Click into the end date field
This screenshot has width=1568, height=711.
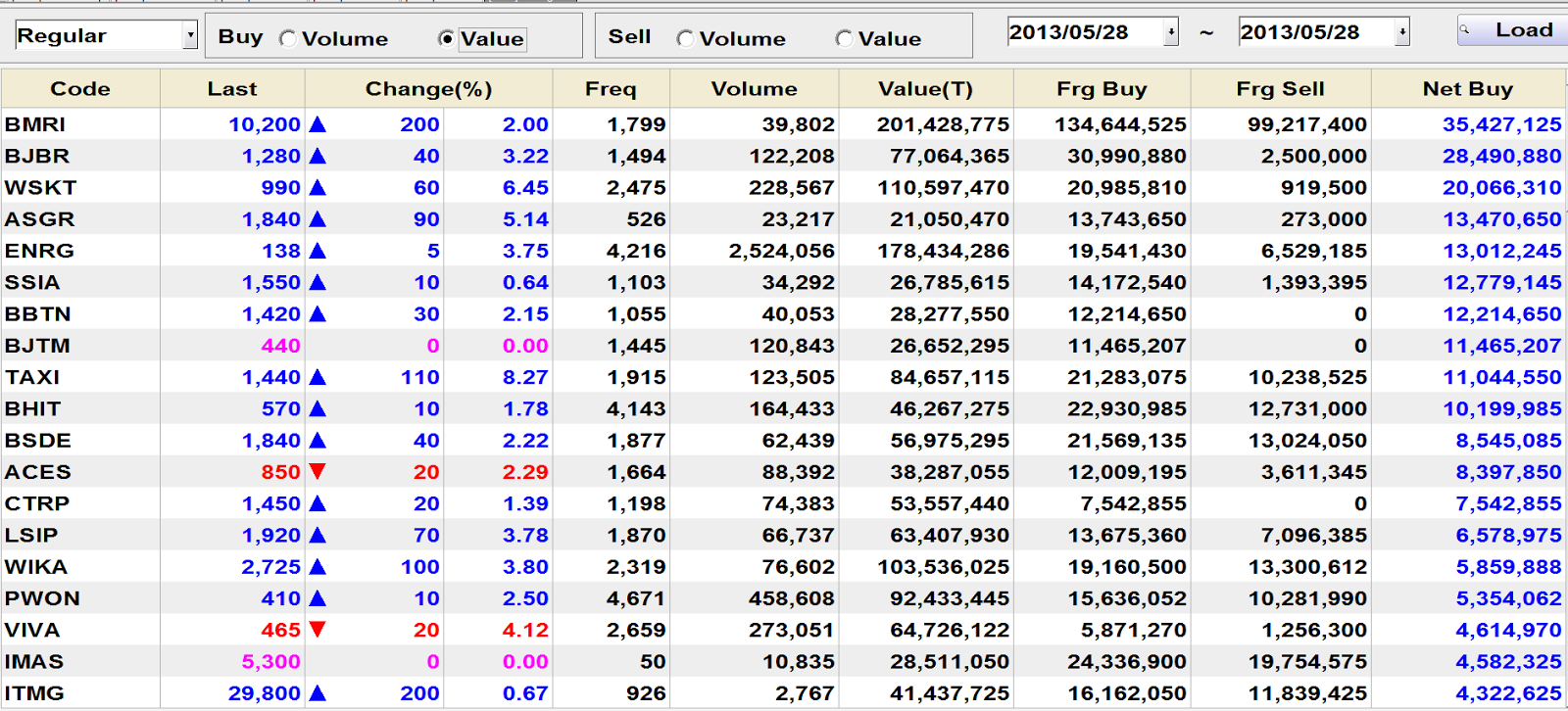click(x=1317, y=32)
